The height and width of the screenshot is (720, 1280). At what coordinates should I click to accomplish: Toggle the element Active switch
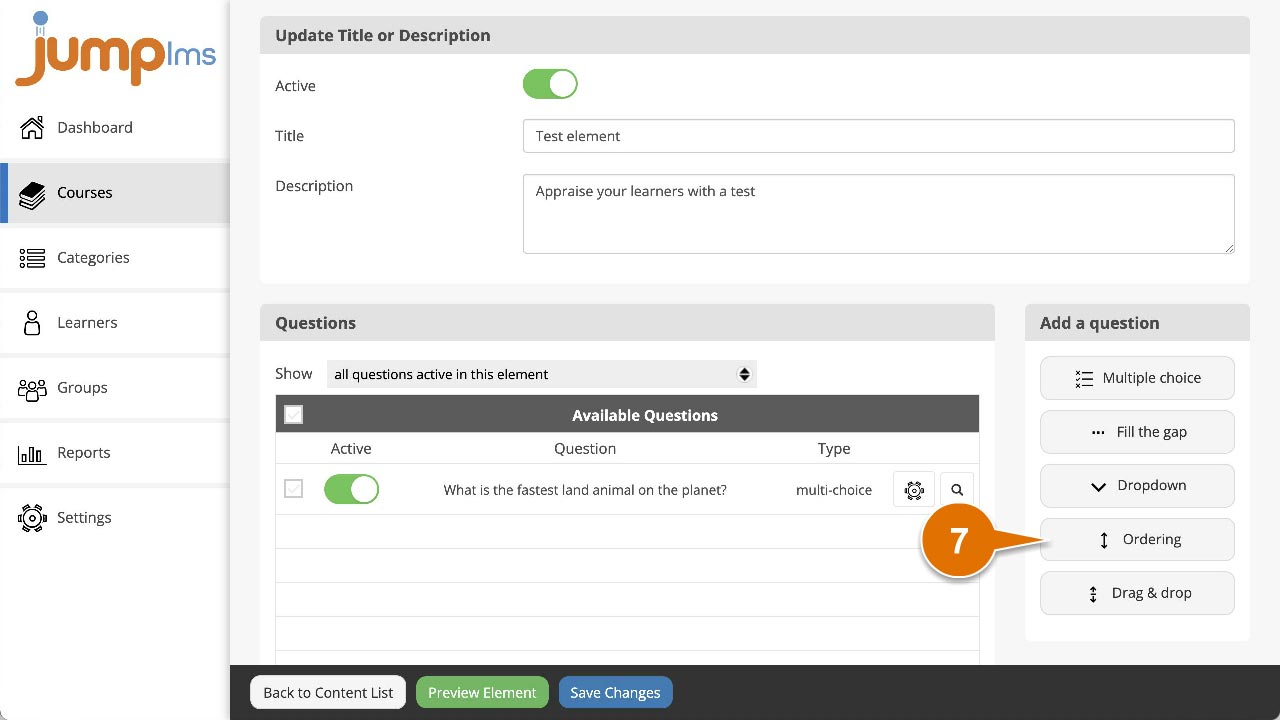550,84
